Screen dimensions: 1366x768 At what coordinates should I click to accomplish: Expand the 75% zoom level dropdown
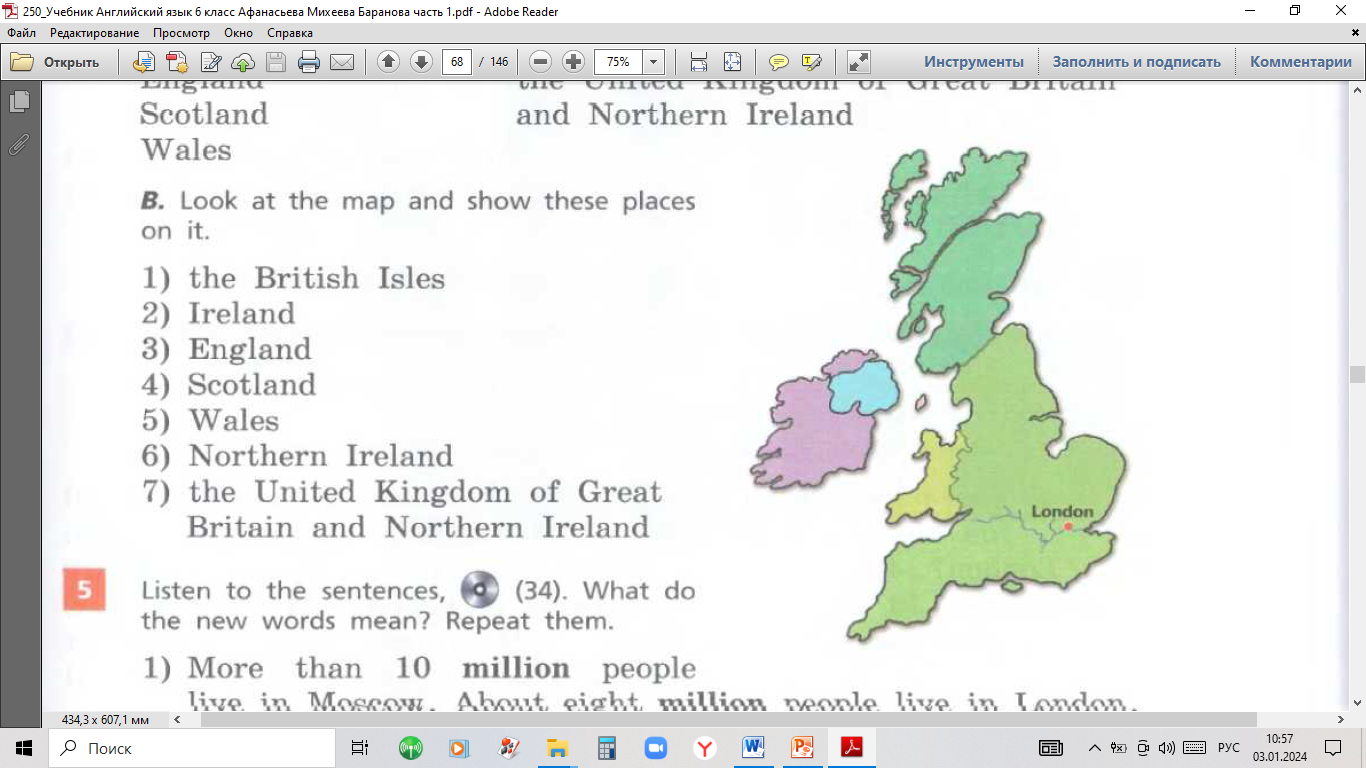click(x=654, y=62)
